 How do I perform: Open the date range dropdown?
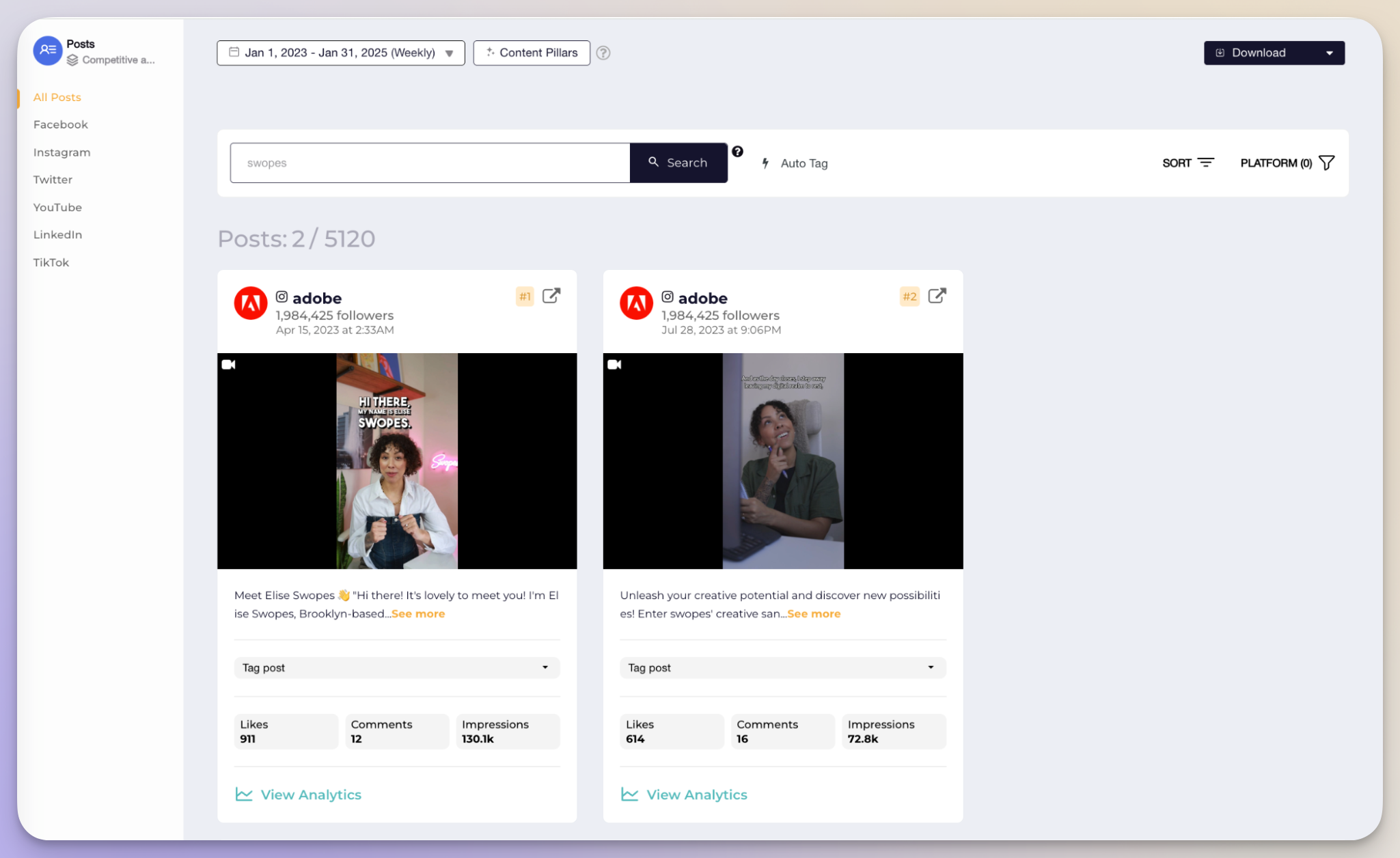click(341, 53)
